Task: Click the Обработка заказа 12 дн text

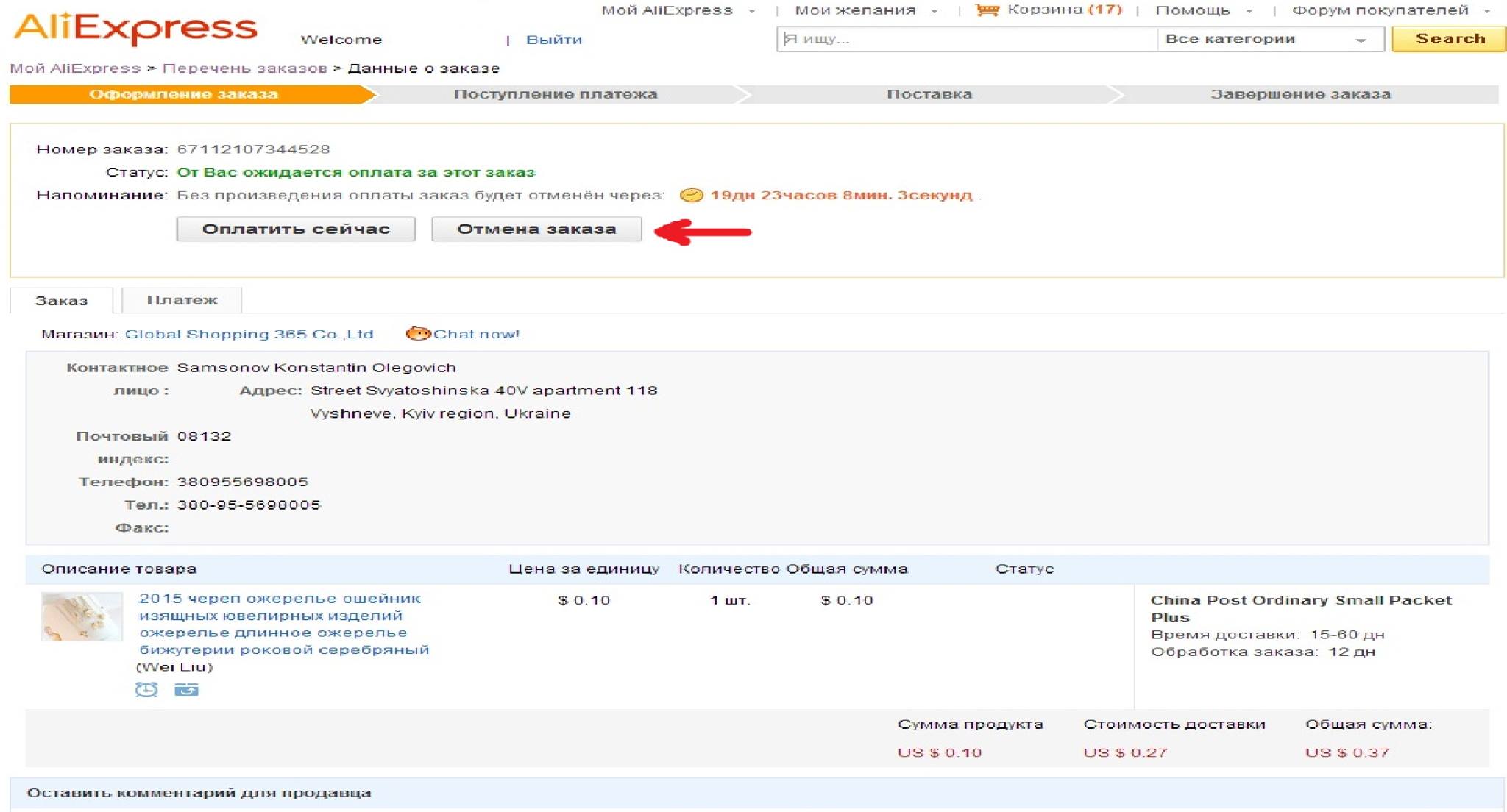Action: coord(1263,652)
